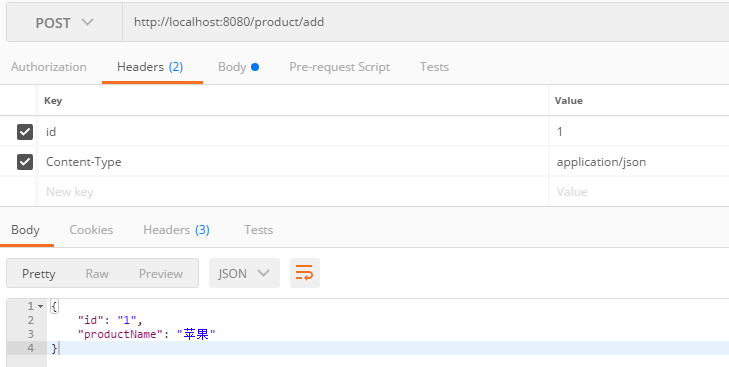Switch to the Authorization tab
Image resolution: width=729 pixels, height=367 pixels.
tap(49, 67)
